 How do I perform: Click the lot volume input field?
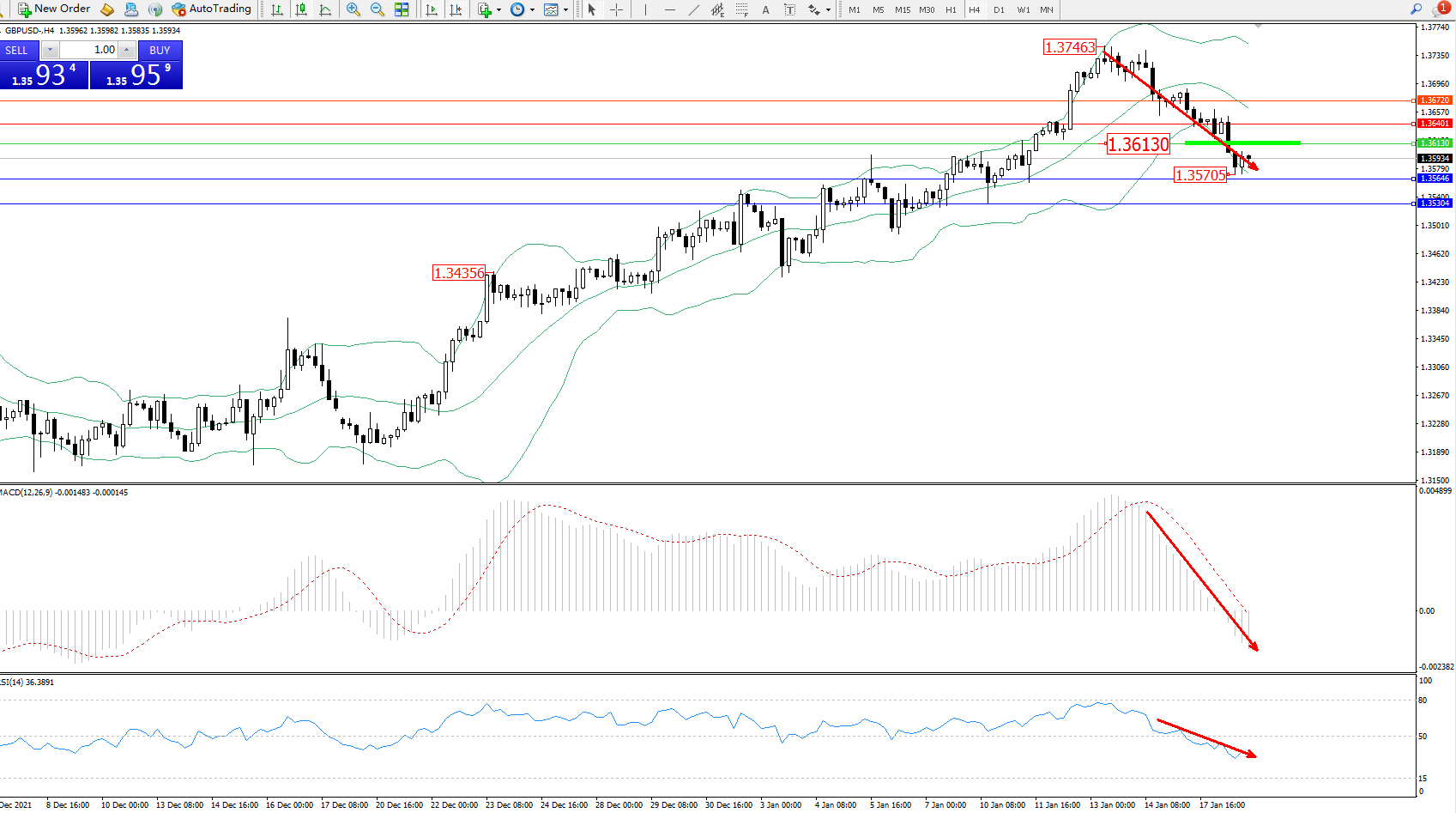[x=89, y=50]
